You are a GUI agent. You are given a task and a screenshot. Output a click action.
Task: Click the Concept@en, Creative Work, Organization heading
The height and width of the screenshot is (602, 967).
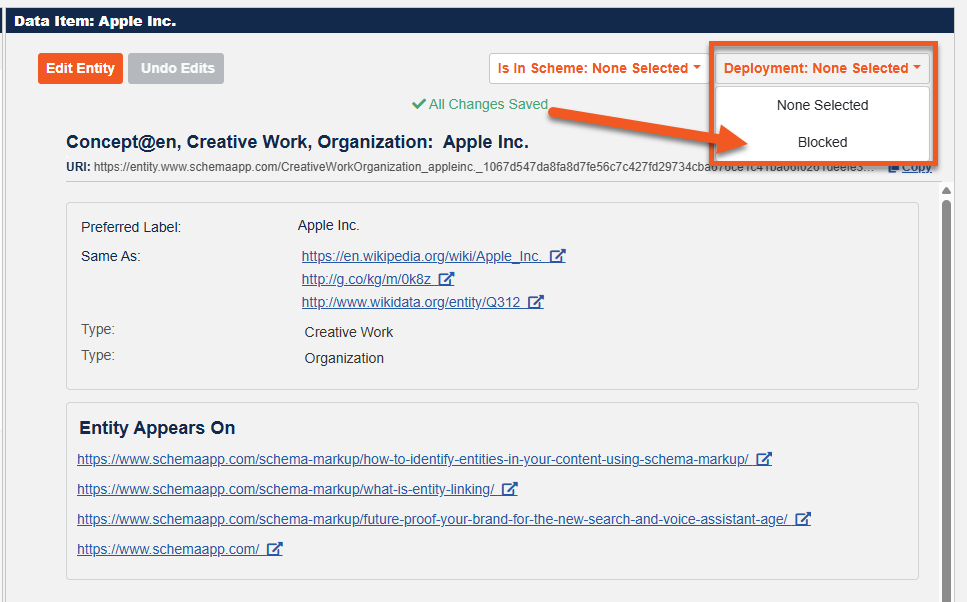point(297,142)
